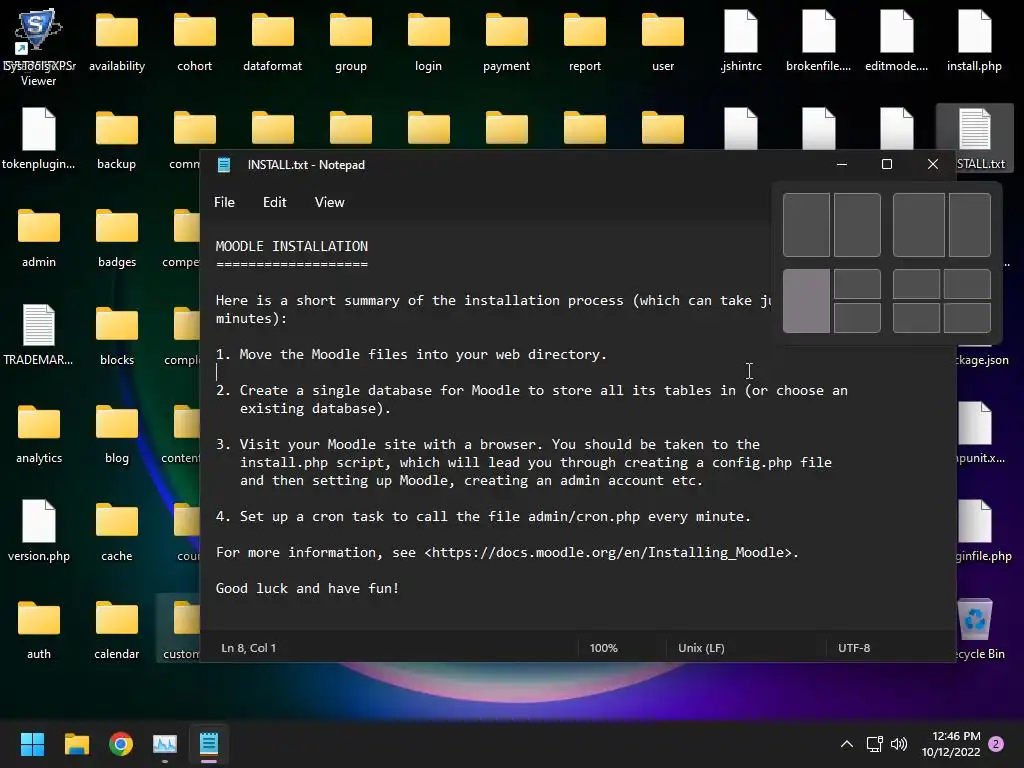This screenshot has height=768, width=1024.
Task: Click 'Move the Moodle files' step one line
Action: tap(411, 355)
